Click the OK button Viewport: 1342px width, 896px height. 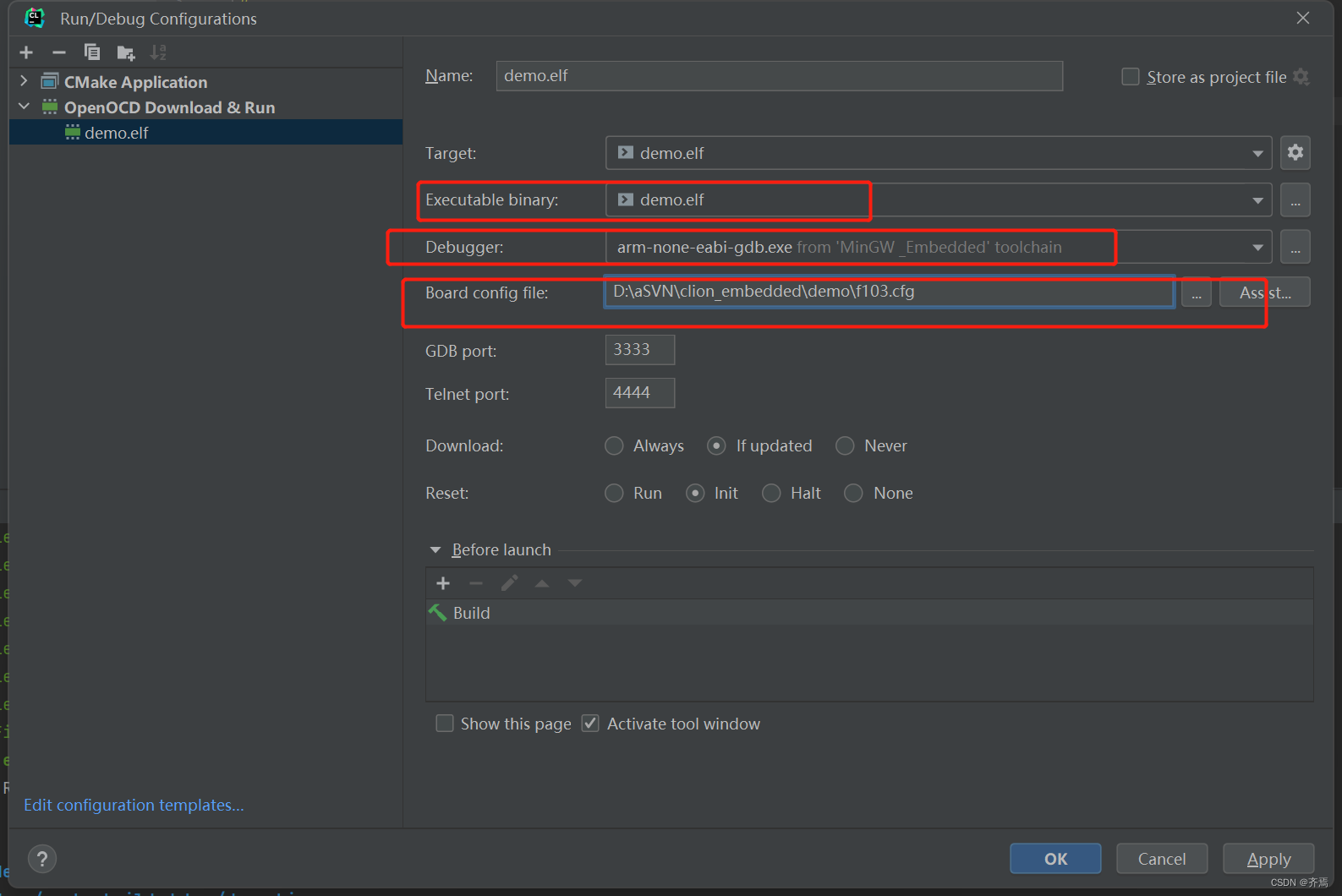pos(1055,859)
